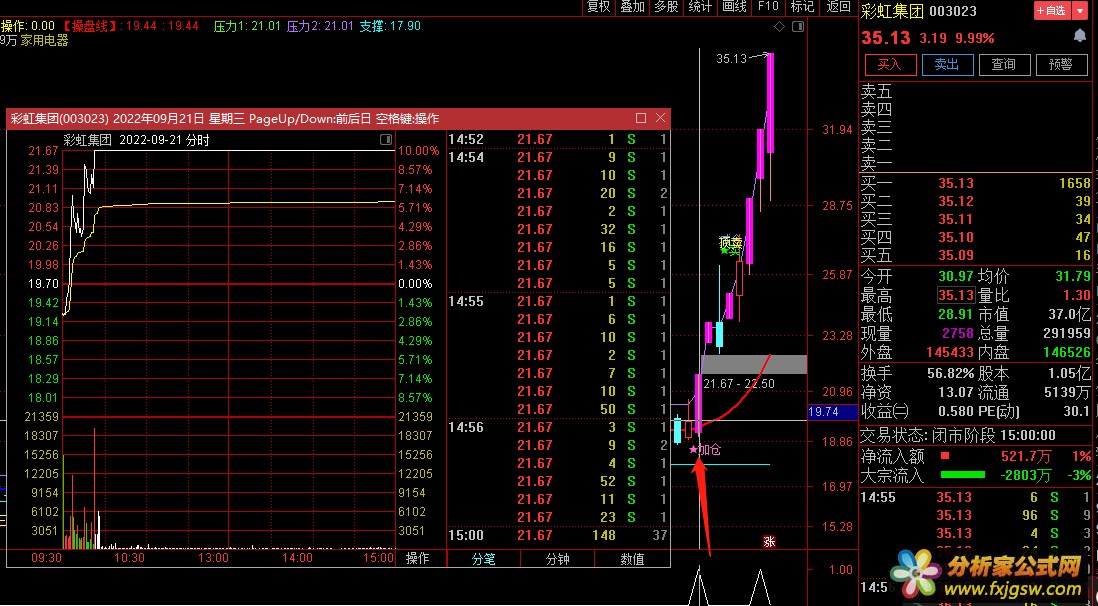
Task: Click the 涨 marker on chart
Action: click(x=769, y=541)
